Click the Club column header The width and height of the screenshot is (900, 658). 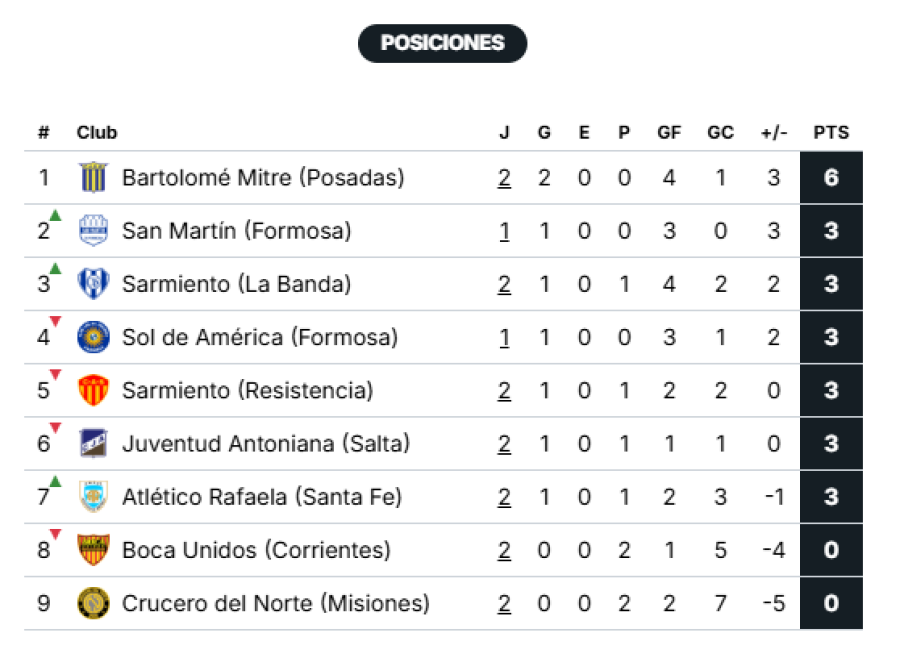coord(97,132)
